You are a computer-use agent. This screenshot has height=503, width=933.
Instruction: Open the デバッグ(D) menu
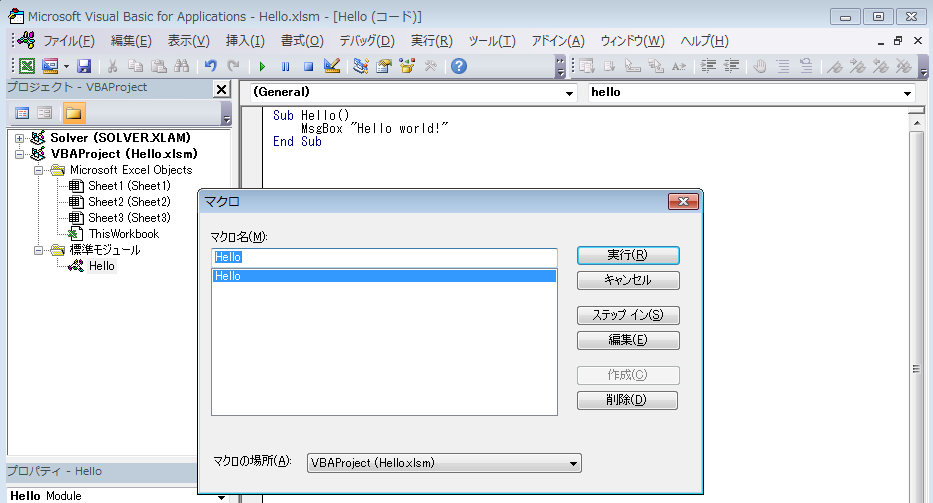click(367, 41)
